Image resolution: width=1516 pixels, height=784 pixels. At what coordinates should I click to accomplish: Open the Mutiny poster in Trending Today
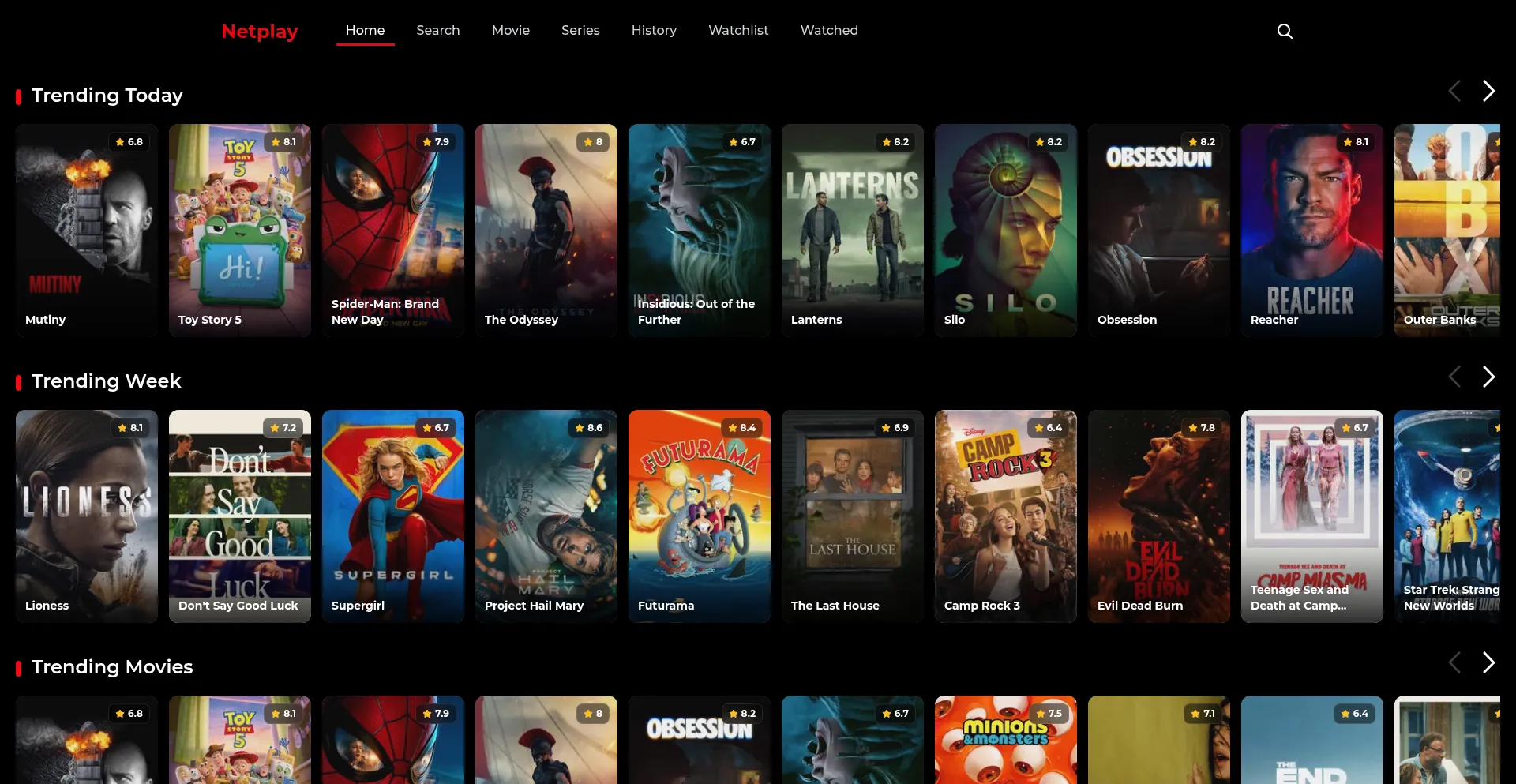click(87, 231)
